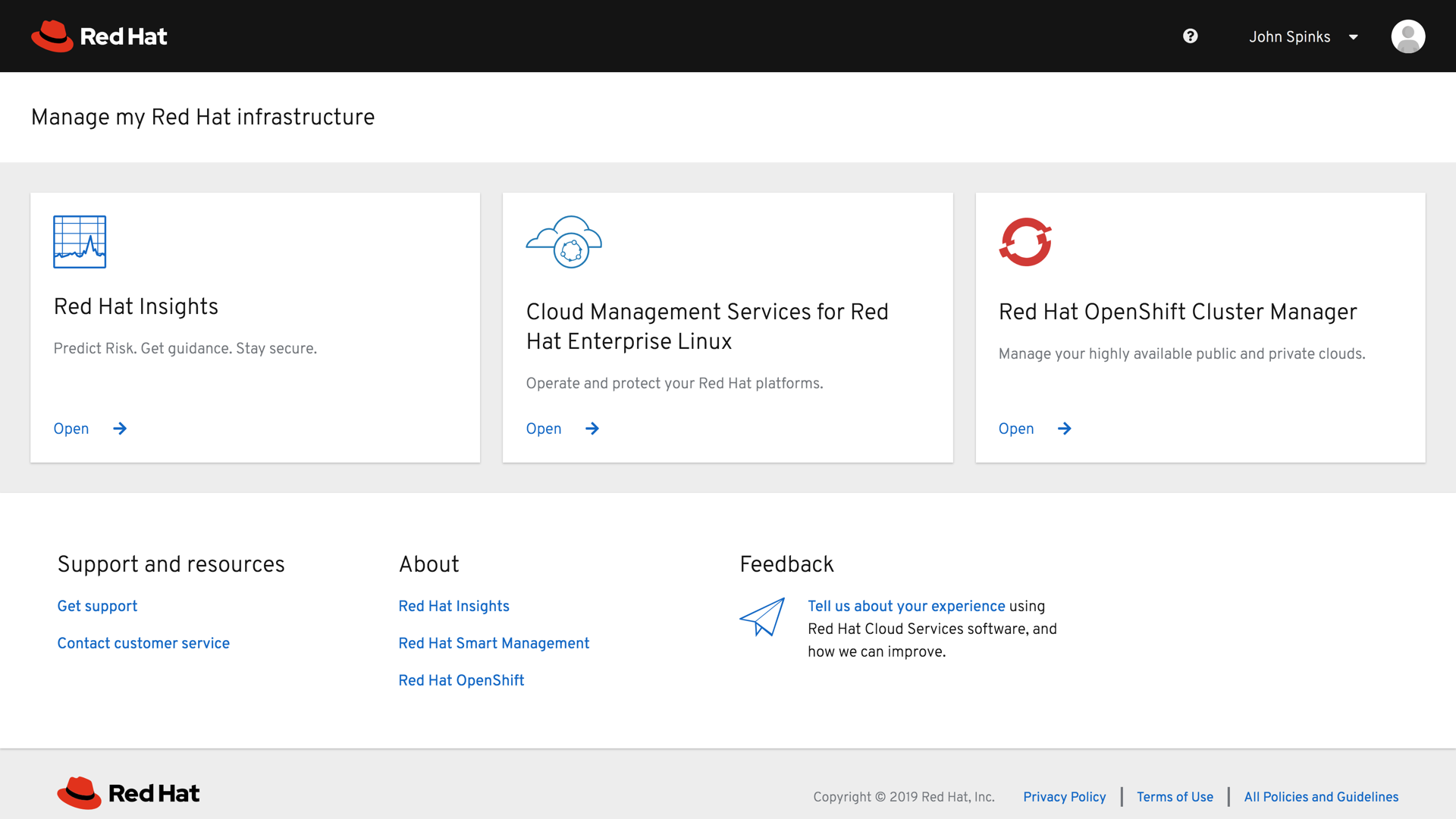Click the Red Hat Insights chart icon

click(x=80, y=242)
